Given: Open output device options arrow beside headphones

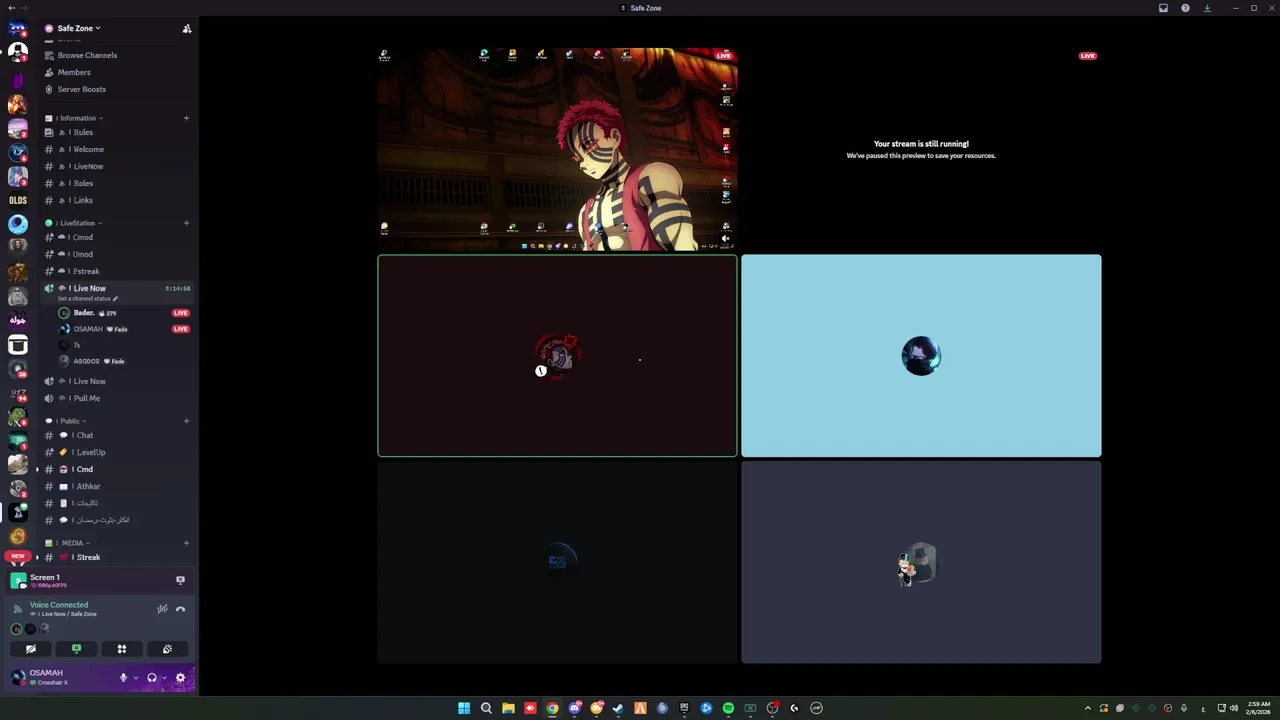Looking at the screenshot, I should [x=164, y=678].
